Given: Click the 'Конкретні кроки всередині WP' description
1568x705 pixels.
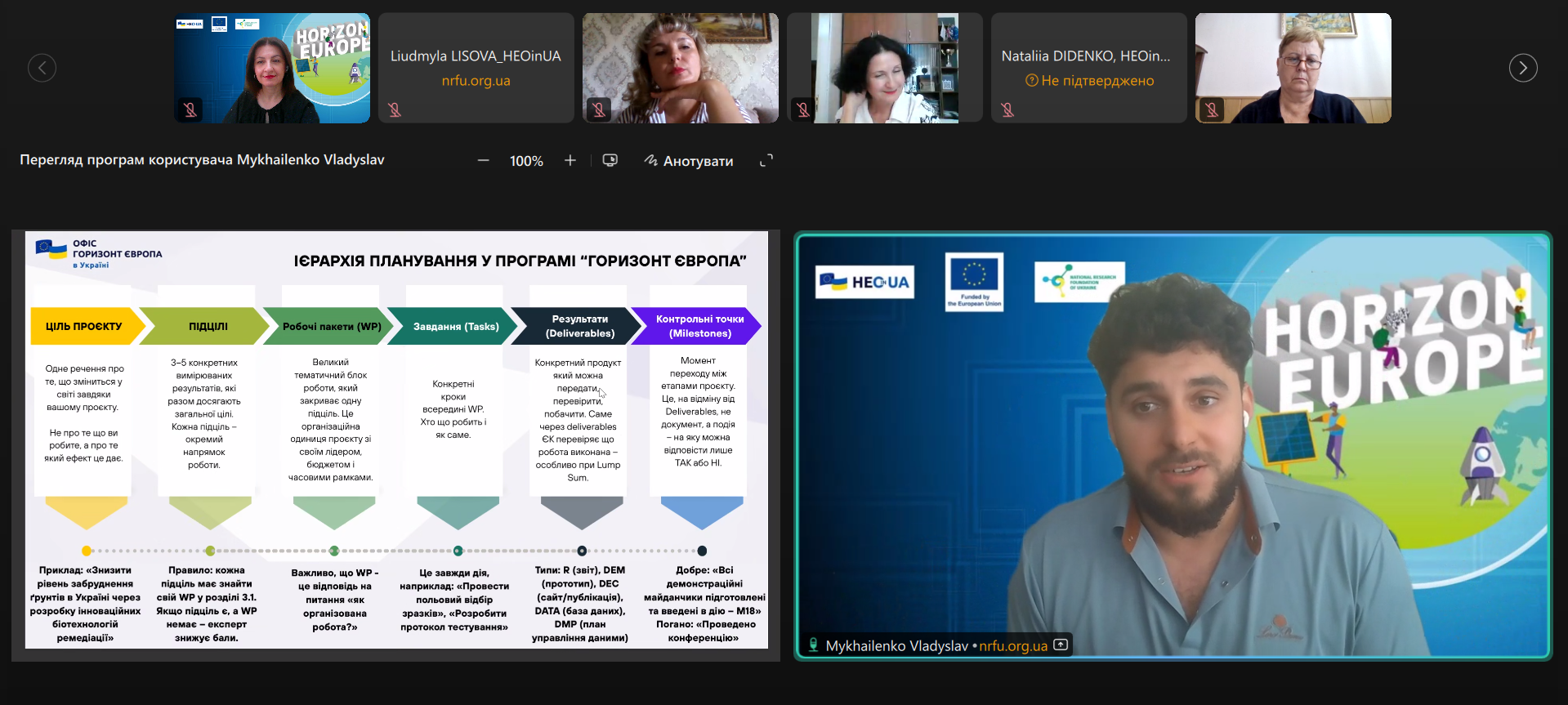Looking at the screenshot, I should 453,409.
